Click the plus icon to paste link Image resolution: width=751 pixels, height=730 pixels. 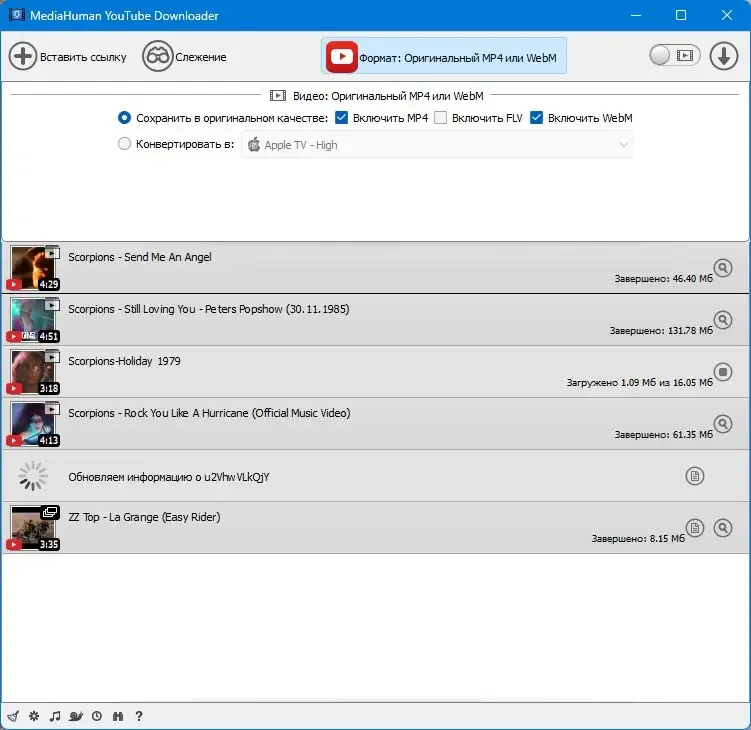(x=22, y=56)
